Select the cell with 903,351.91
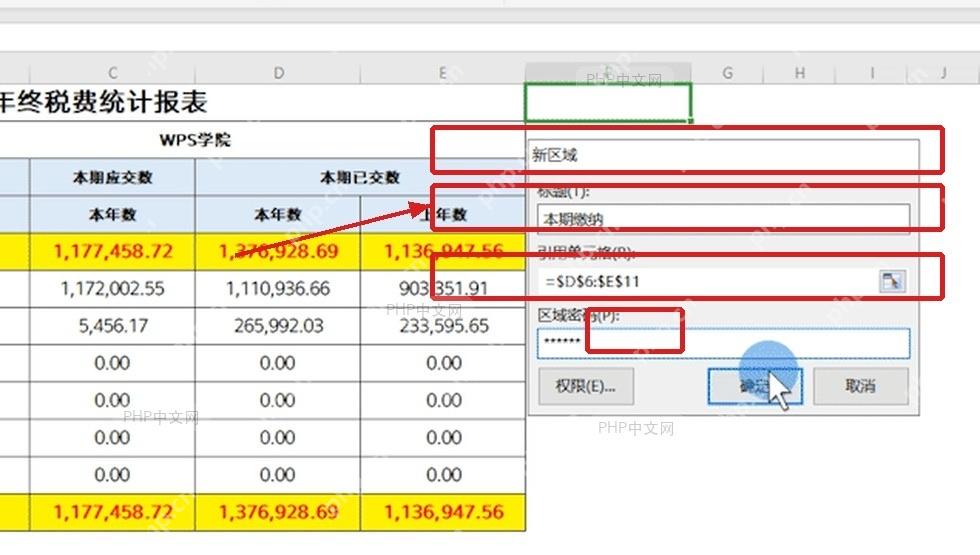Viewport: 980px width, 555px height. point(443,289)
